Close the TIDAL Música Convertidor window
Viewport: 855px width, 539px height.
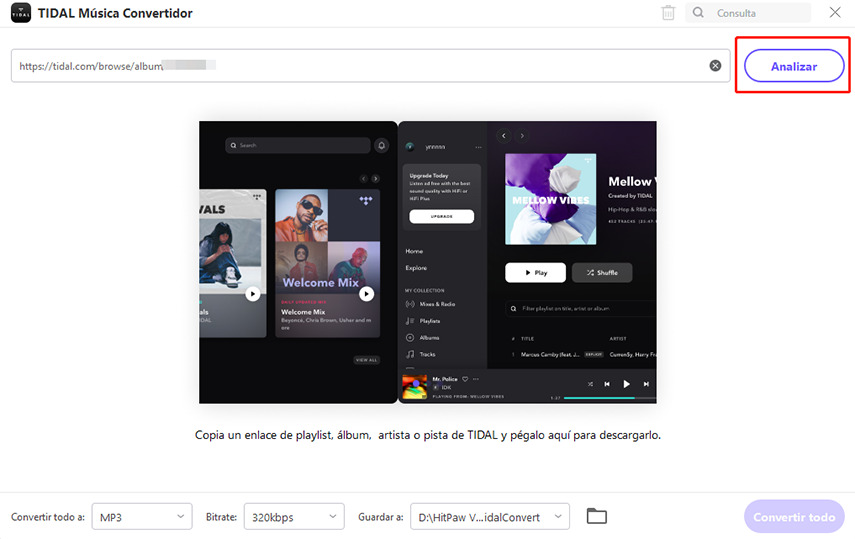tap(835, 12)
